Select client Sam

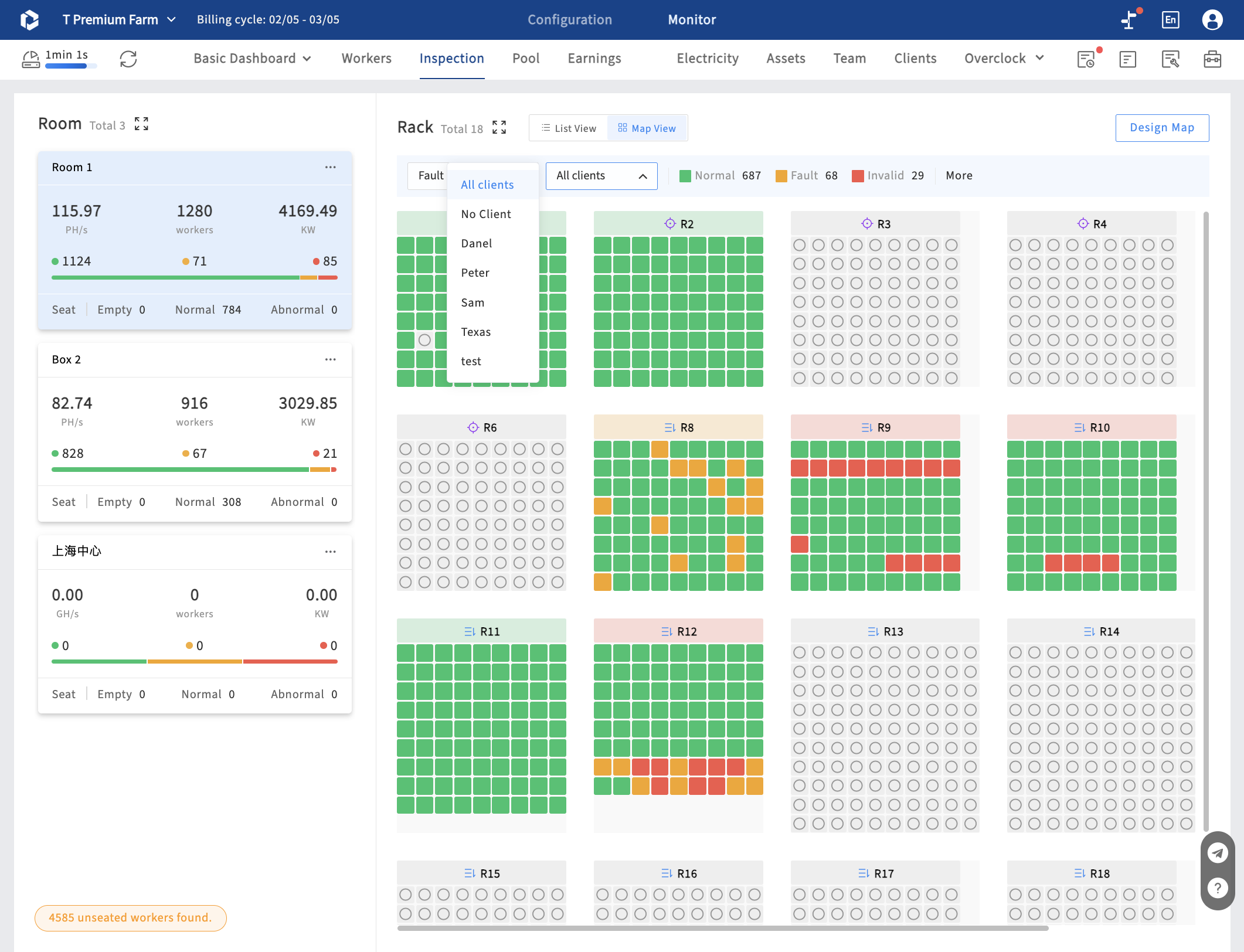pos(493,302)
